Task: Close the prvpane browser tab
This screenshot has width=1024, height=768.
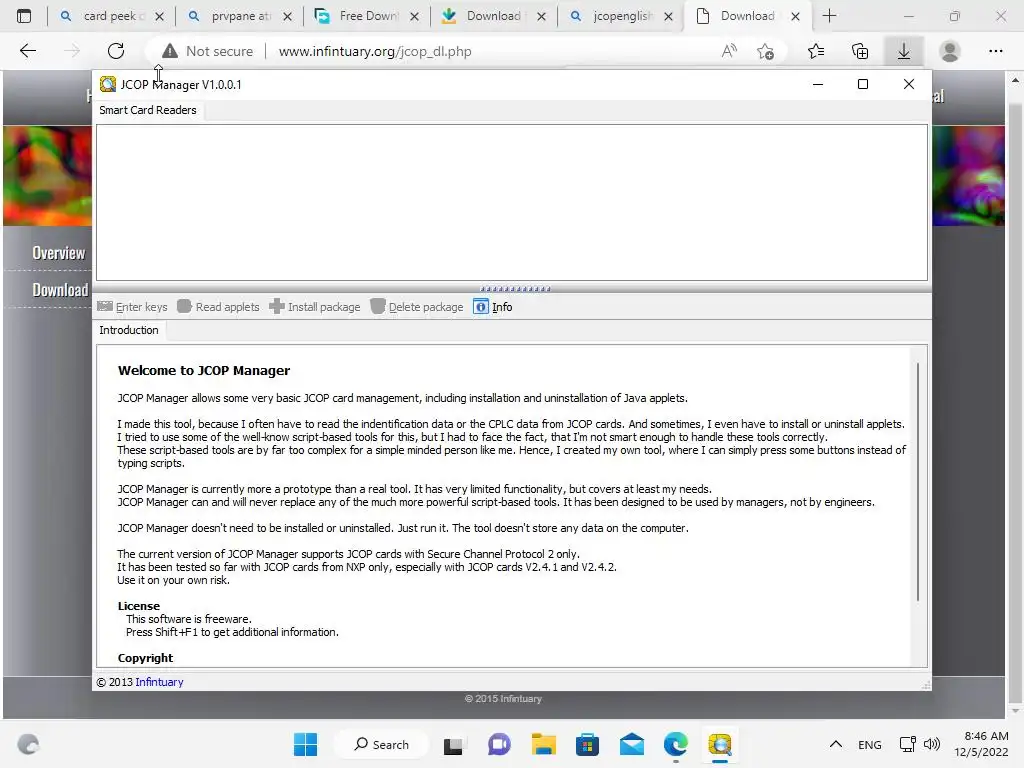Action: (287, 16)
